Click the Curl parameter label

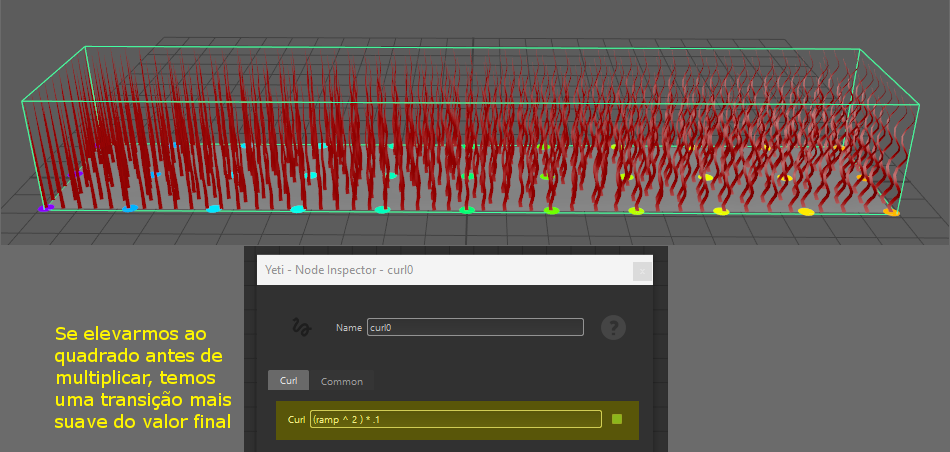click(x=295, y=419)
